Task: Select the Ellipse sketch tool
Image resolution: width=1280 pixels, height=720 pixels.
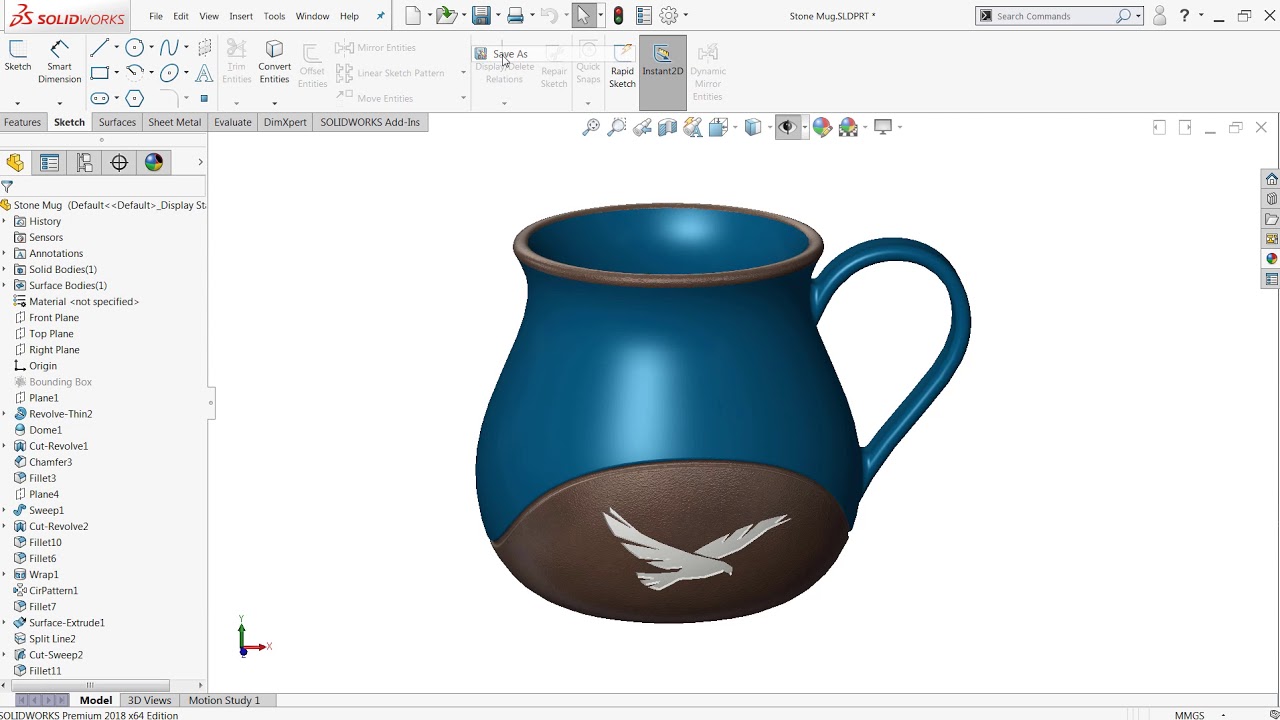Action: tap(169, 72)
